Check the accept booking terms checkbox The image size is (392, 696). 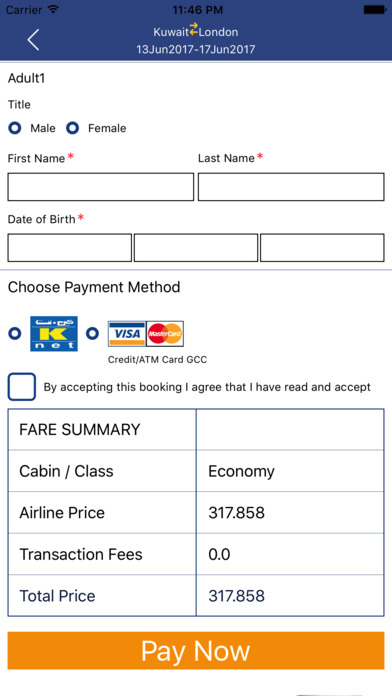click(22, 387)
